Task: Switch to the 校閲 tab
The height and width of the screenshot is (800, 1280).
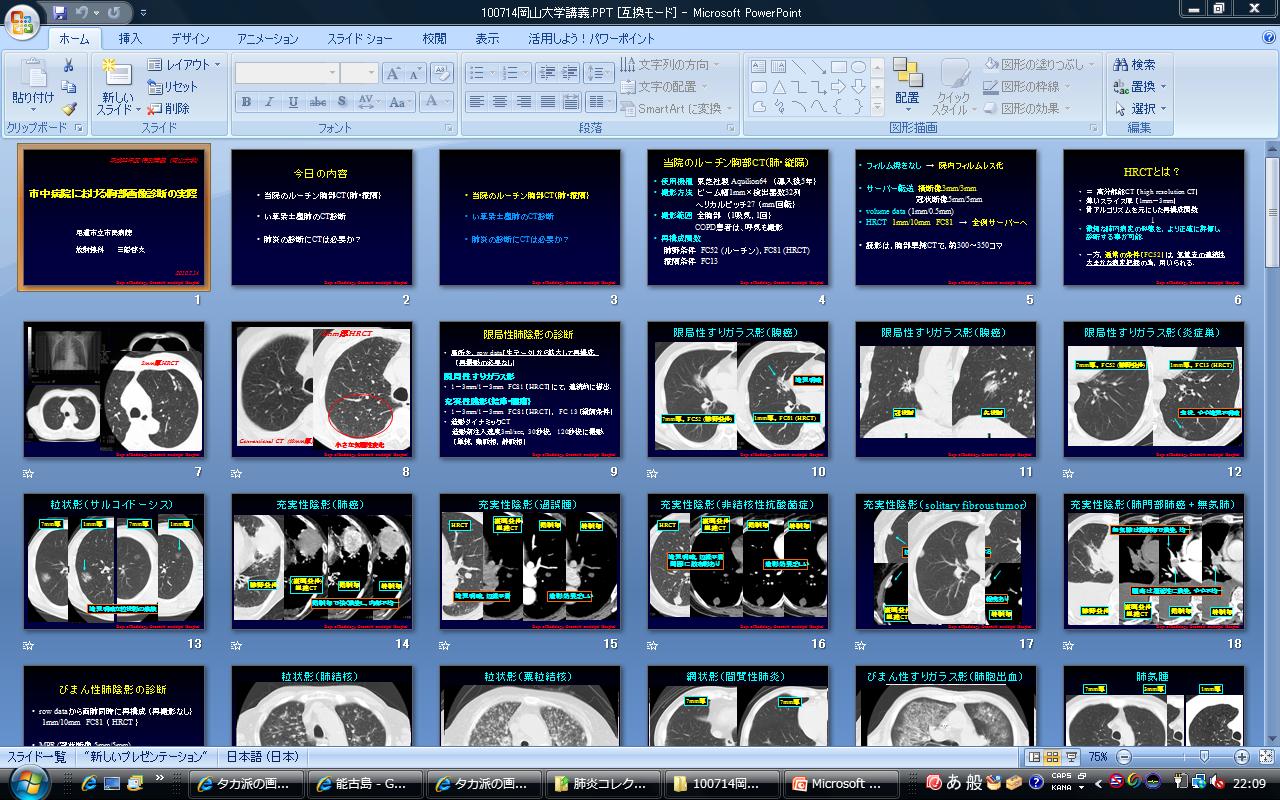Action: tap(434, 39)
